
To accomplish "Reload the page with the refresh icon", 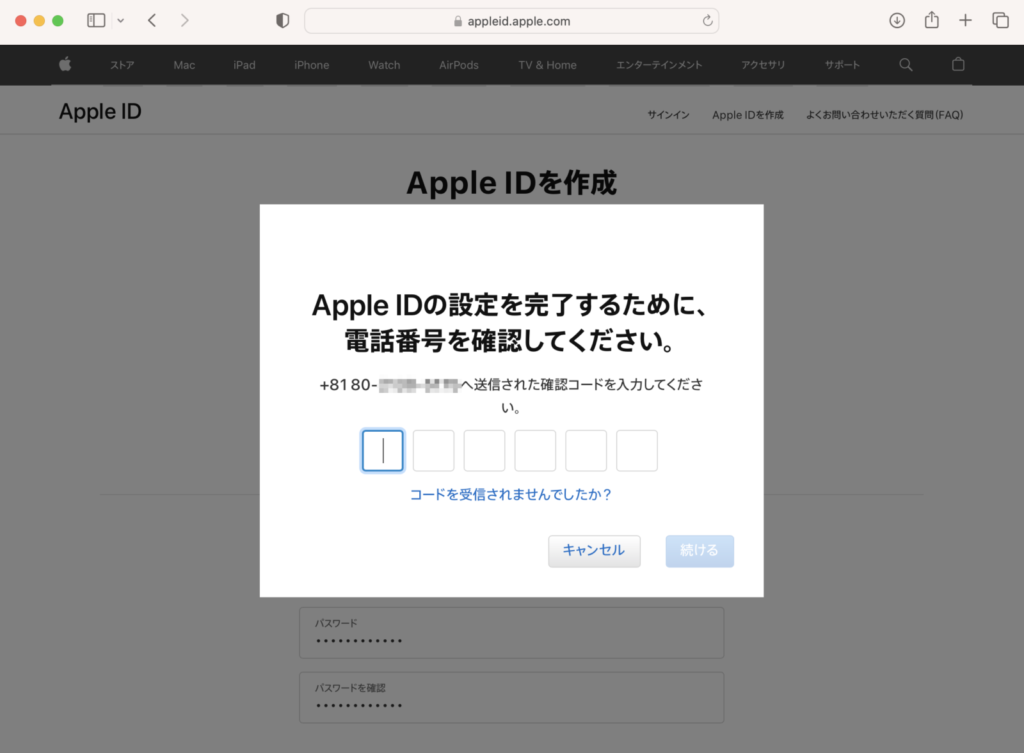I will (x=707, y=21).
